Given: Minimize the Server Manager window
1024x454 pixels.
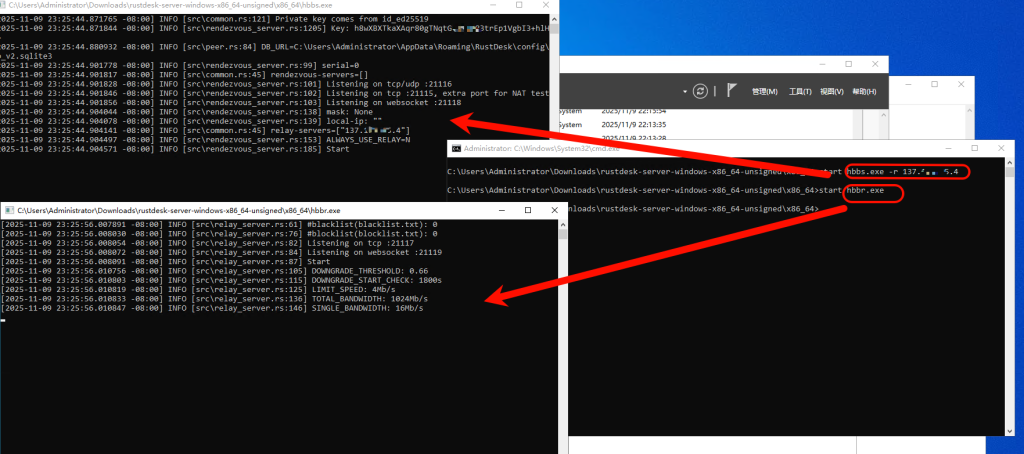Looking at the screenshot, I should coord(824,64).
